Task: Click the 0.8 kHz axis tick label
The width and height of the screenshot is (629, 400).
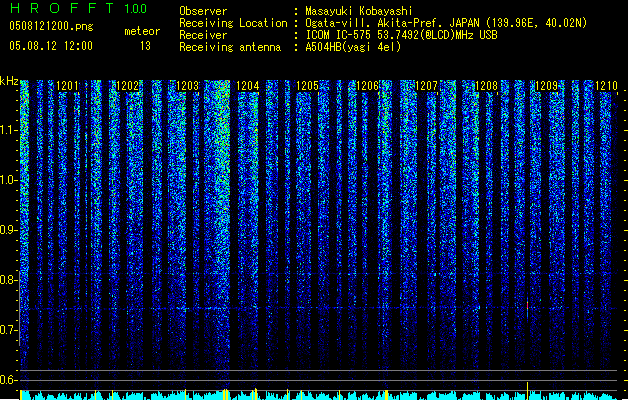Action: (x=9, y=280)
